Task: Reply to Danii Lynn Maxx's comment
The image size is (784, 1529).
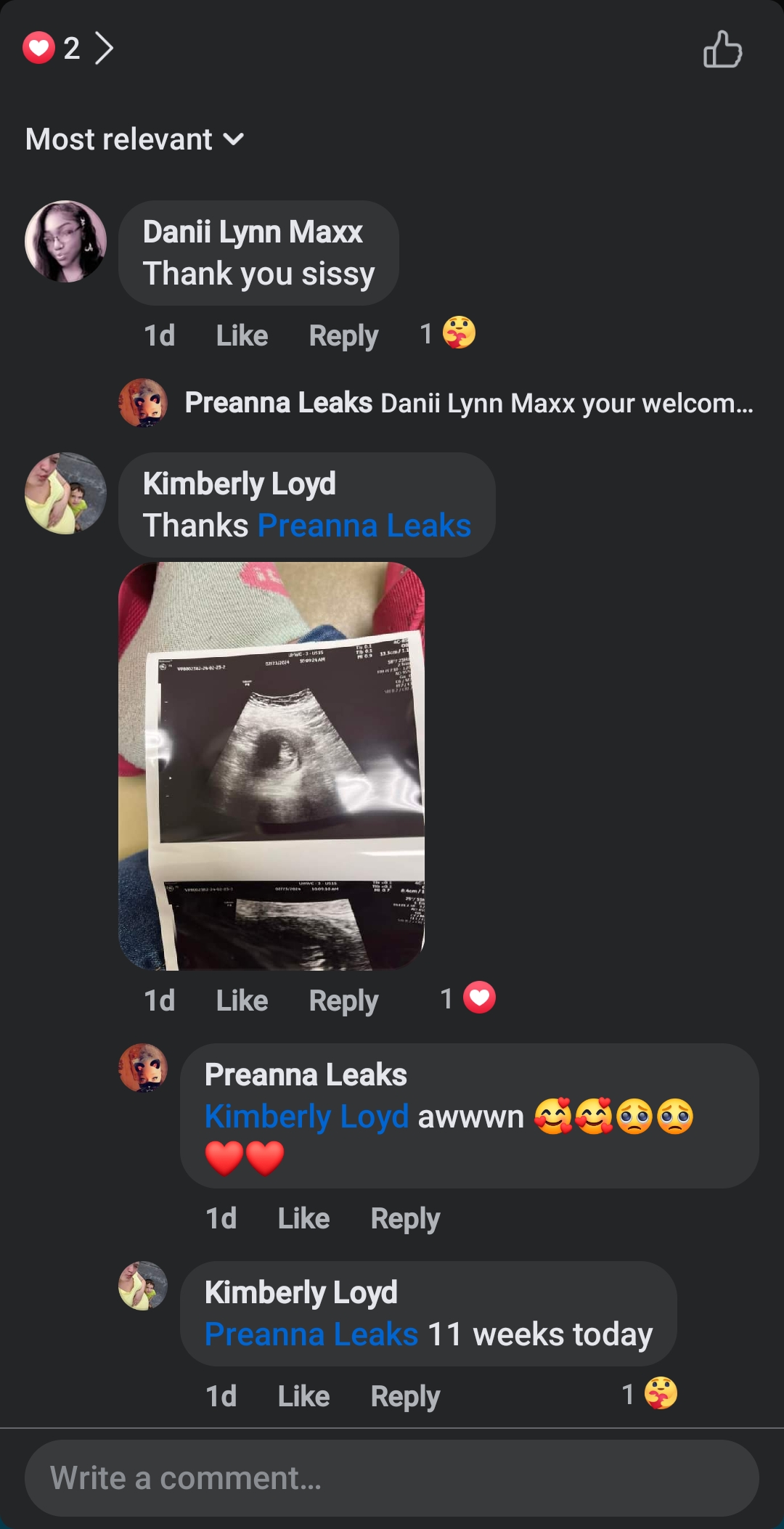Action: pos(343,335)
